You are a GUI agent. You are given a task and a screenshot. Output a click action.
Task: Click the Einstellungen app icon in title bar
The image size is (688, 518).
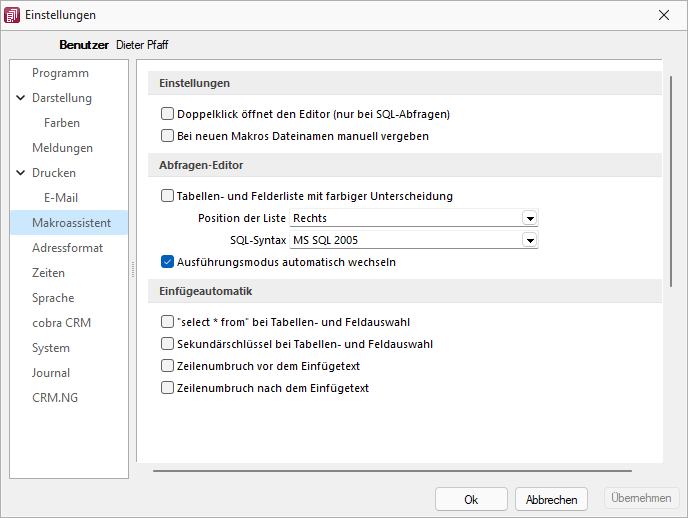coord(12,15)
